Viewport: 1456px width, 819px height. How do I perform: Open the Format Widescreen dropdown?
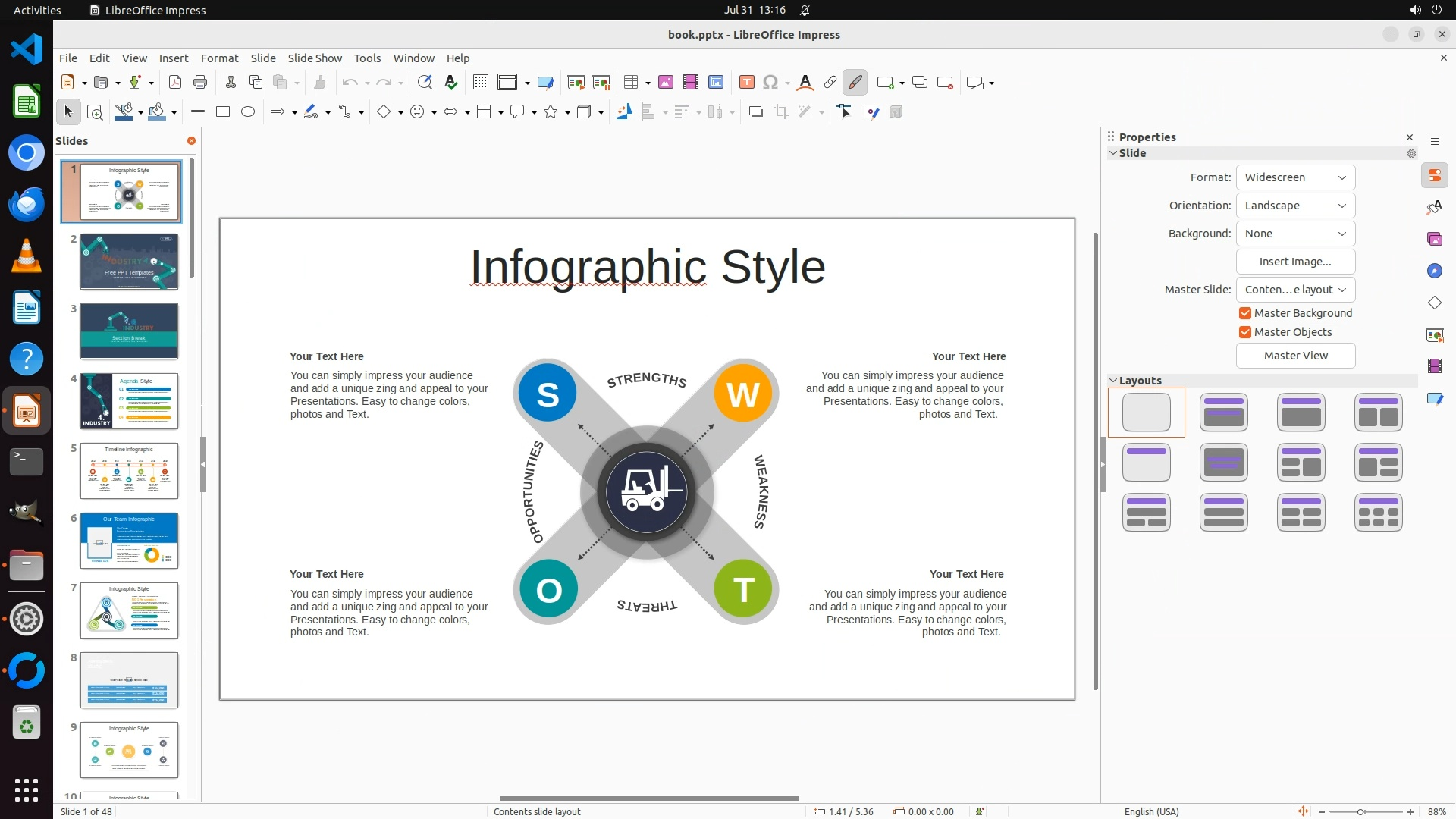tap(1295, 177)
